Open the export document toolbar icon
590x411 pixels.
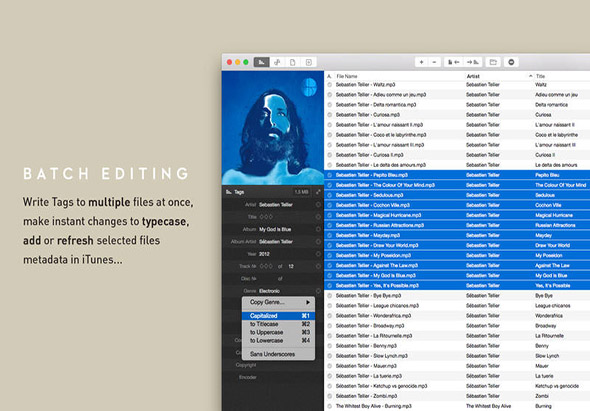coord(309,62)
